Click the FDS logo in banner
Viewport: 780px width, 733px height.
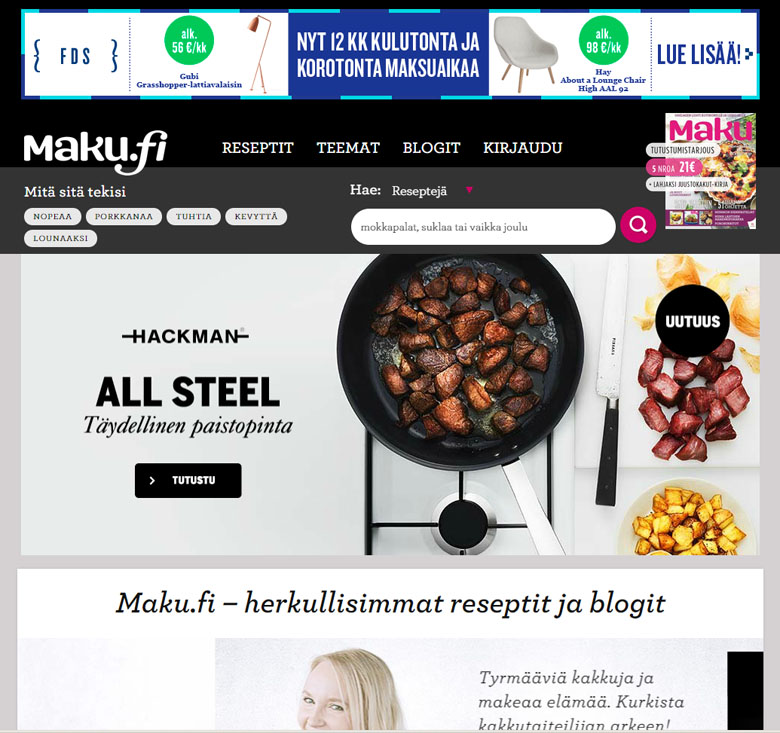click(x=76, y=56)
